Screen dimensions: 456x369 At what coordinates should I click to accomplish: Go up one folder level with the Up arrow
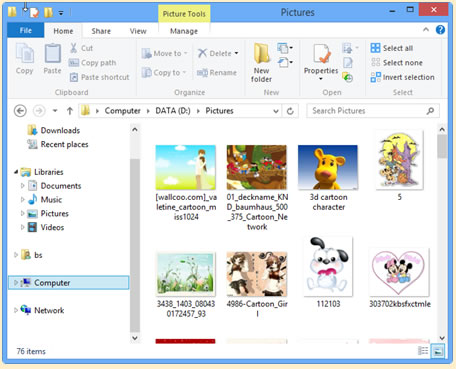pyautogui.click(x=70, y=111)
